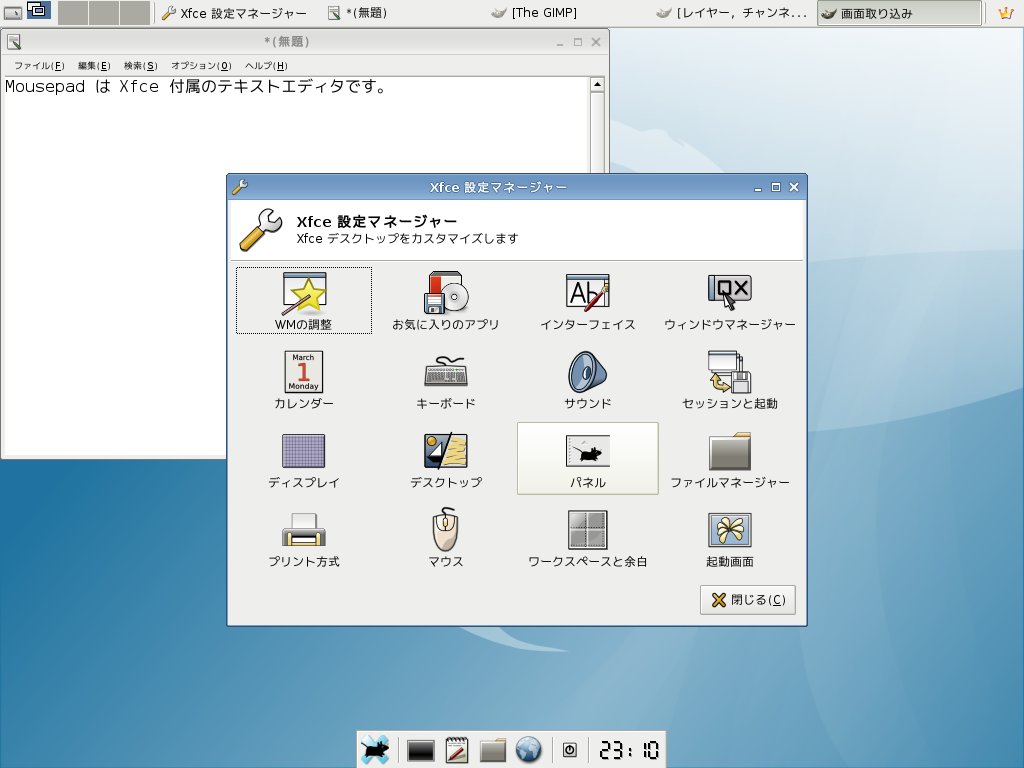The width and height of the screenshot is (1024, 768).
Task: Minimize the Xfce 設定マネージャー window
Action: (x=758, y=188)
